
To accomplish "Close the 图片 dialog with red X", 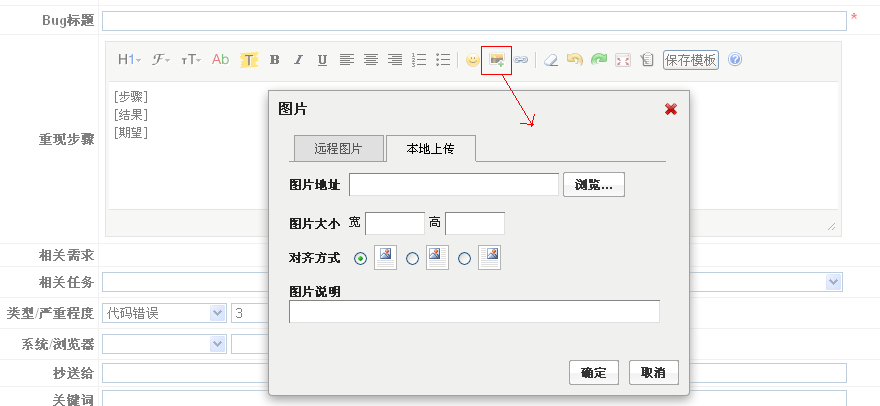I will pyautogui.click(x=671, y=109).
